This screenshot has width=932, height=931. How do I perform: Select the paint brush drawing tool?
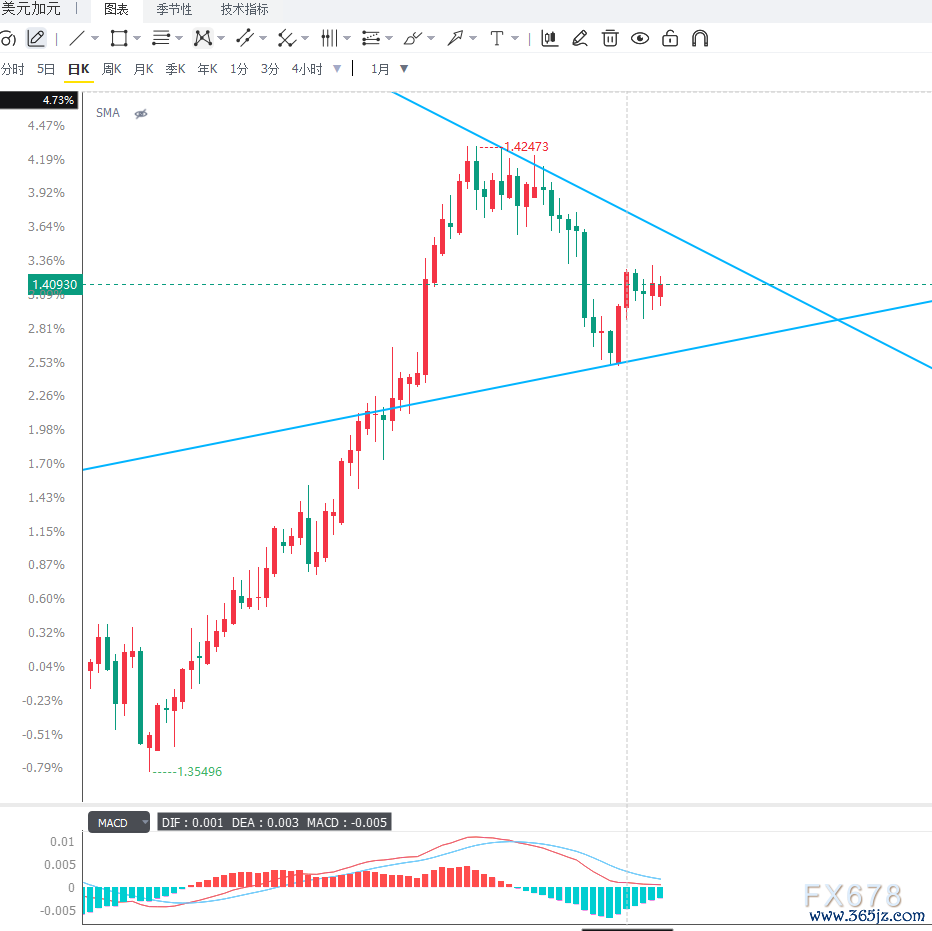pyautogui.click(x=413, y=39)
